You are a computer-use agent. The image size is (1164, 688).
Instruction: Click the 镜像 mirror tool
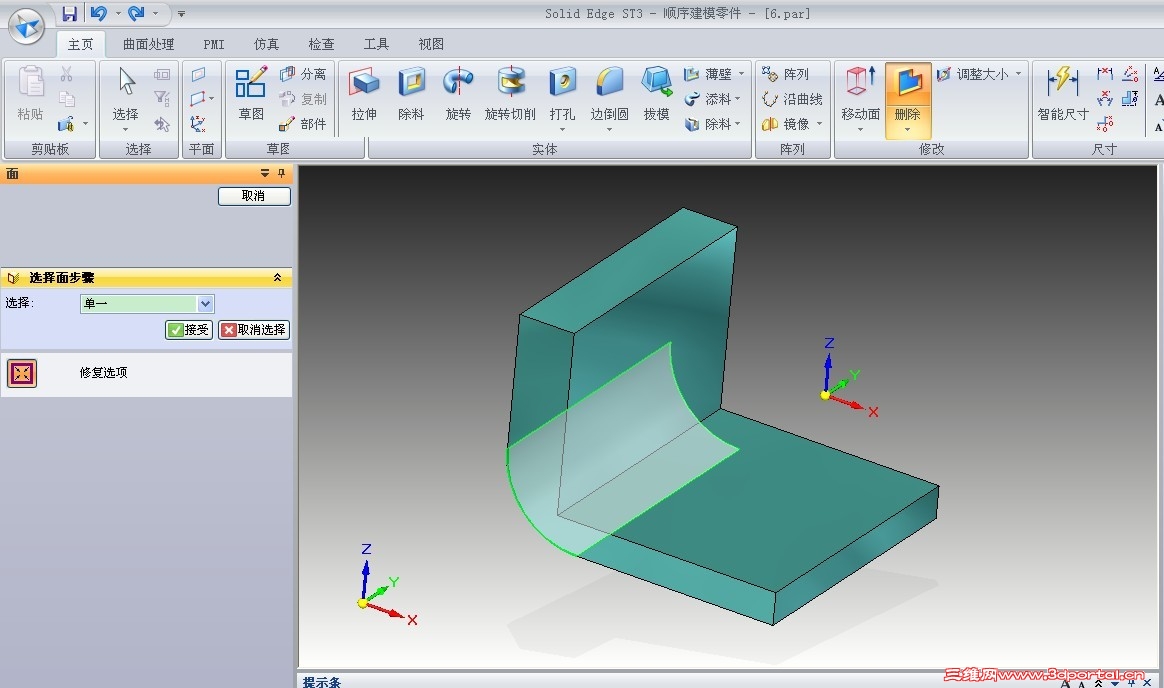tap(785, 124)
